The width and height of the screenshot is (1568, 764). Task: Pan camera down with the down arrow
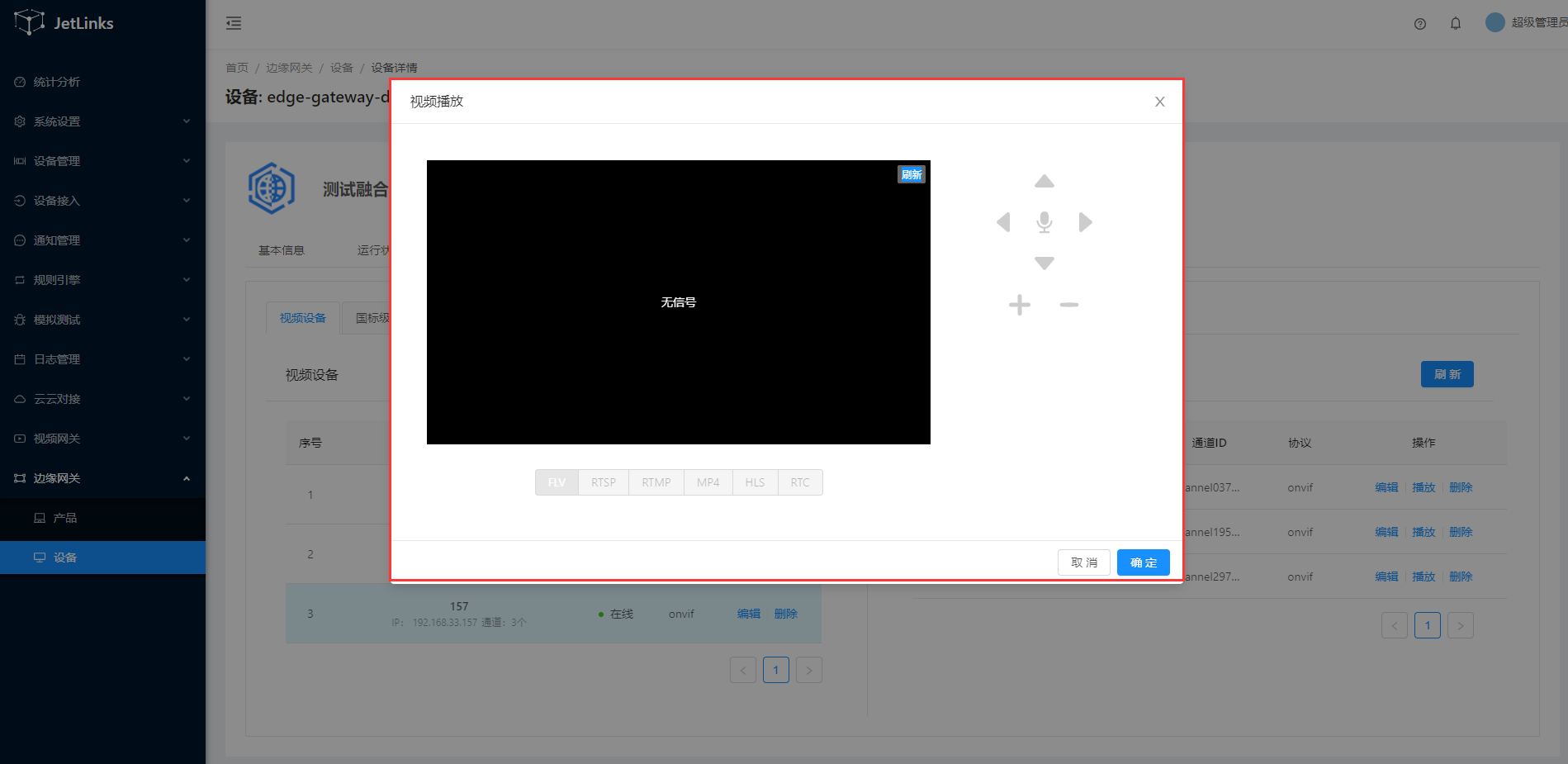coord(1045,263)
